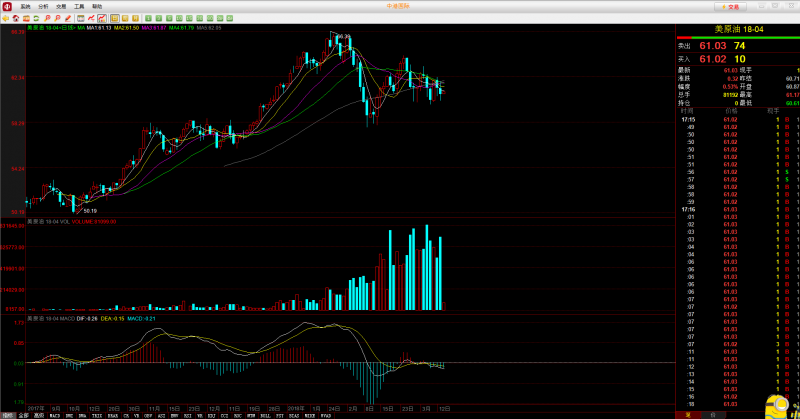Click the 卖出 price 61.03
This screenshot has height=419, width=800.
click(x=713, y=46)
